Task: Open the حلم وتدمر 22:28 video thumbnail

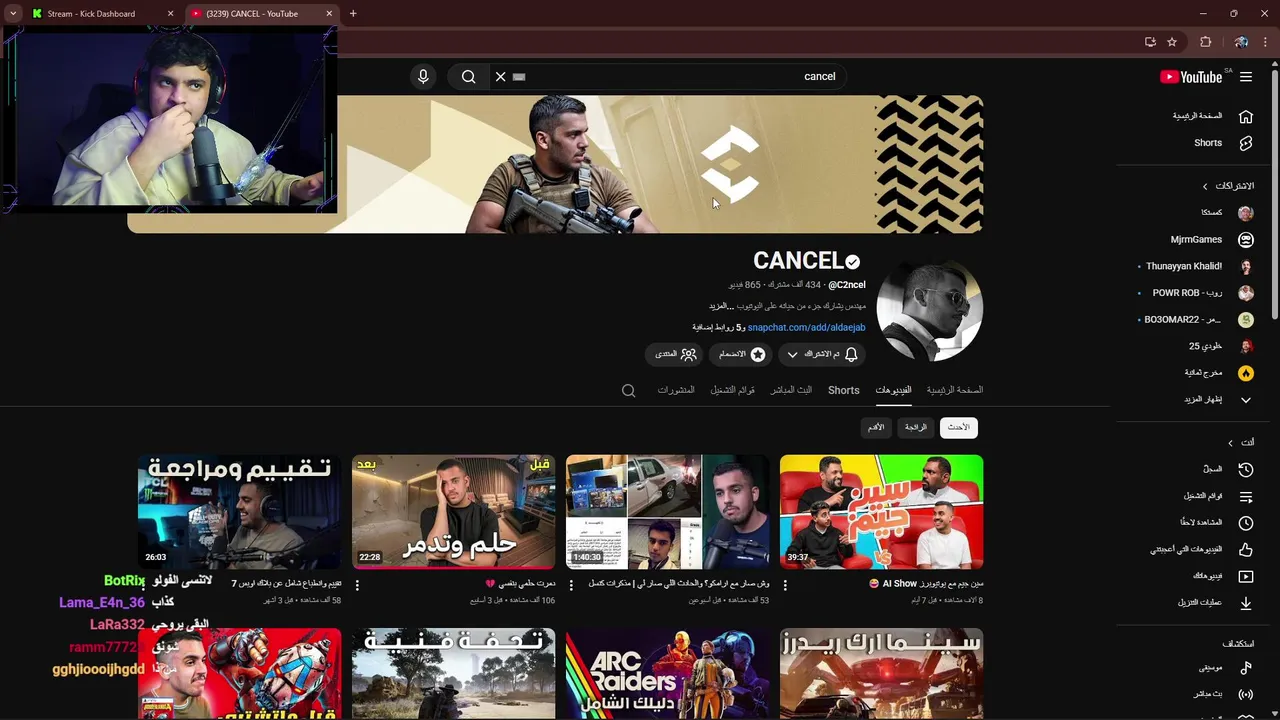Action: click(x=453, y=512)
